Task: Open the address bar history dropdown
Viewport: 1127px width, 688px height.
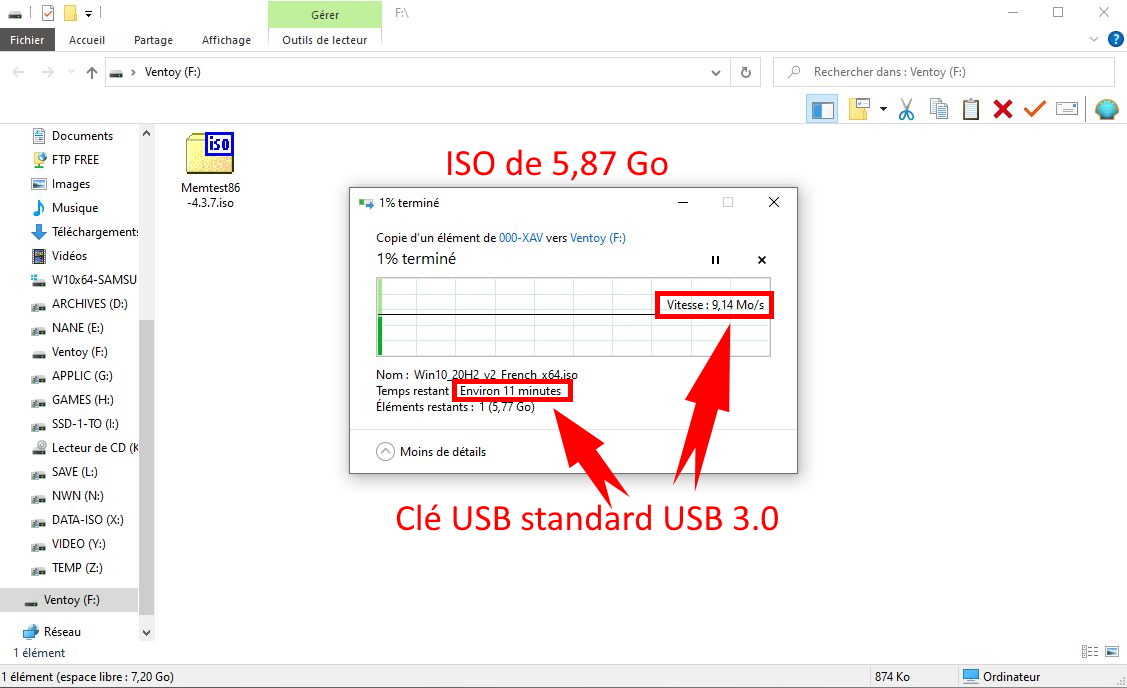Action: 716,72
